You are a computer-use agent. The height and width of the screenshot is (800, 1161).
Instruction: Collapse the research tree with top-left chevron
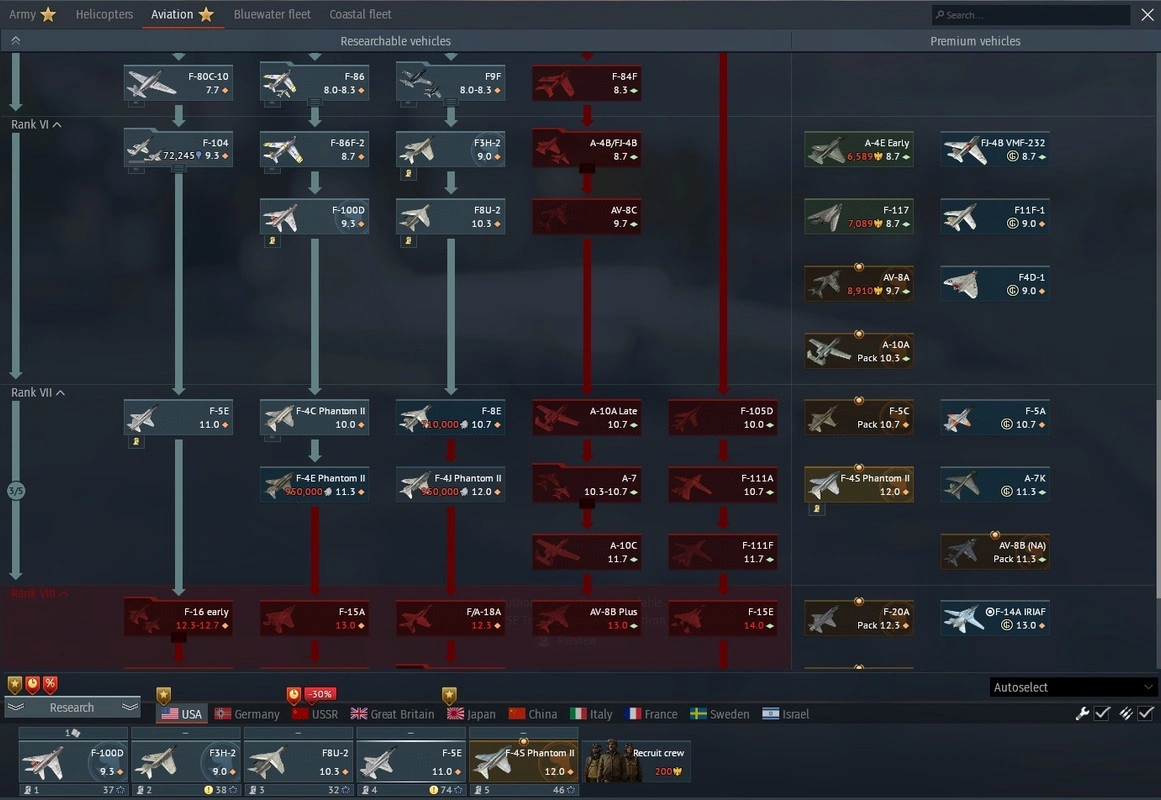coord(15,41)
